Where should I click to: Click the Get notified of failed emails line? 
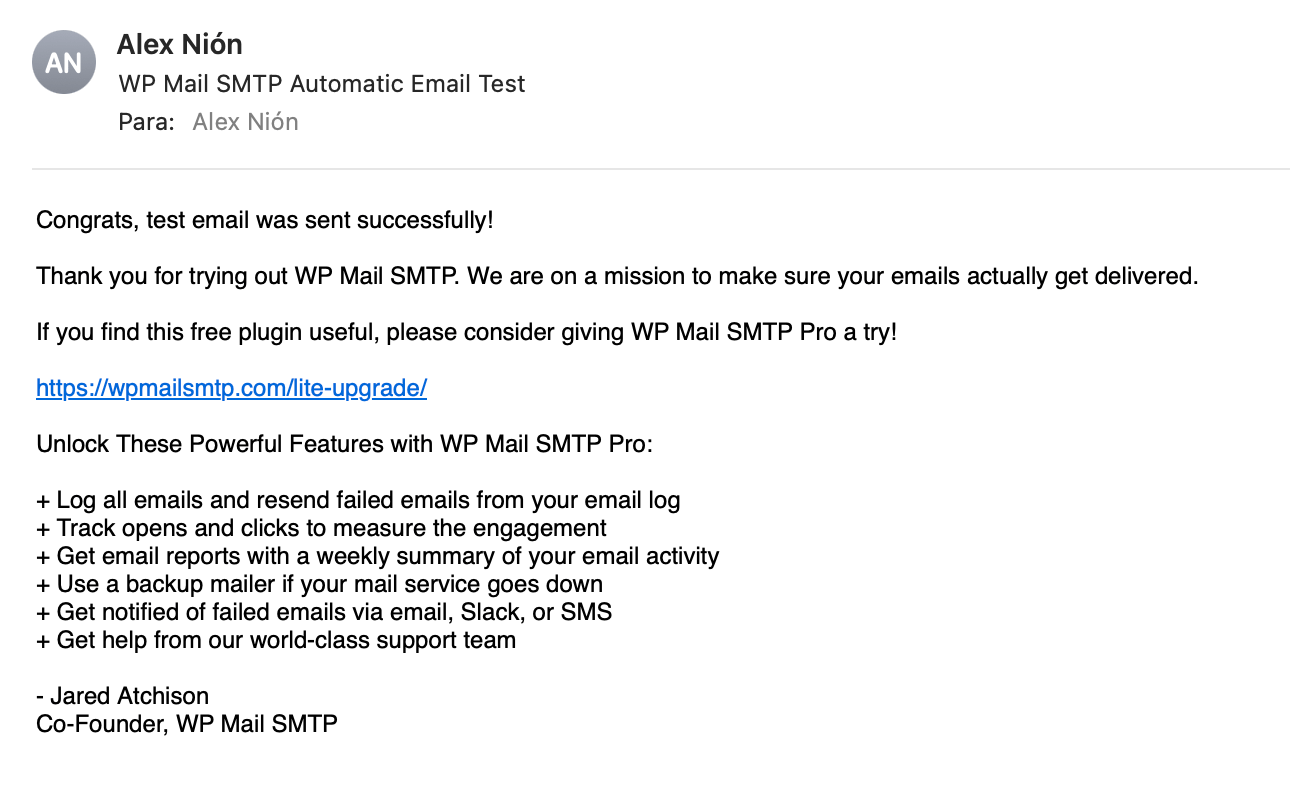324,612
